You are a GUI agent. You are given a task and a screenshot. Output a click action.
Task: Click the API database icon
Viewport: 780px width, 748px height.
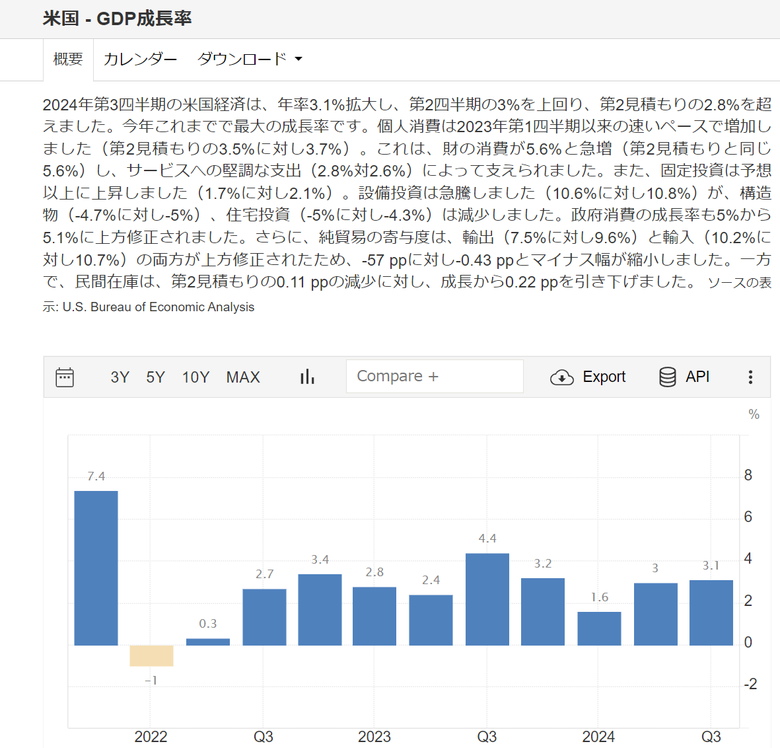coord(667,377)
